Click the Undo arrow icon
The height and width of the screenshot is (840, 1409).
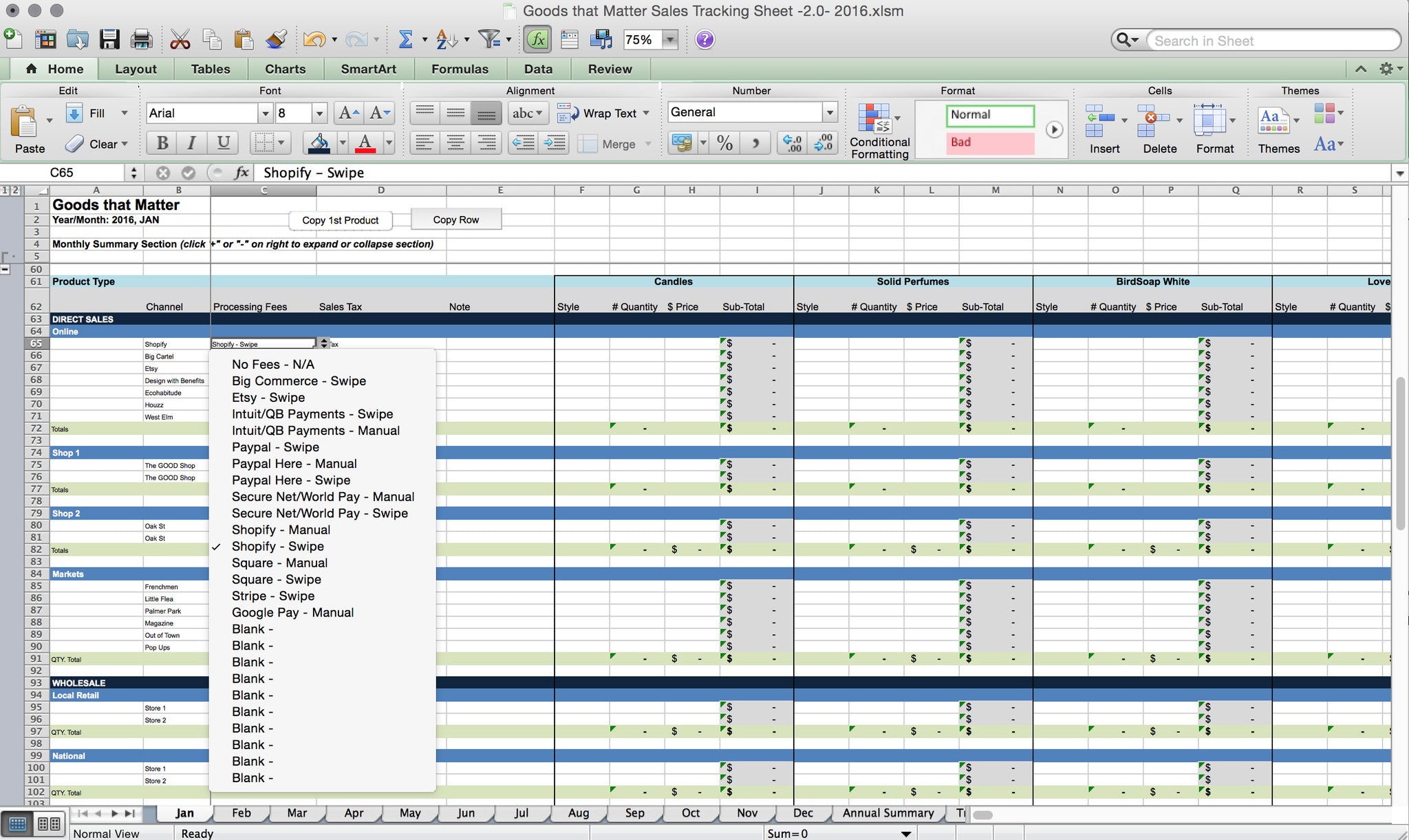(x=314, y=39)
